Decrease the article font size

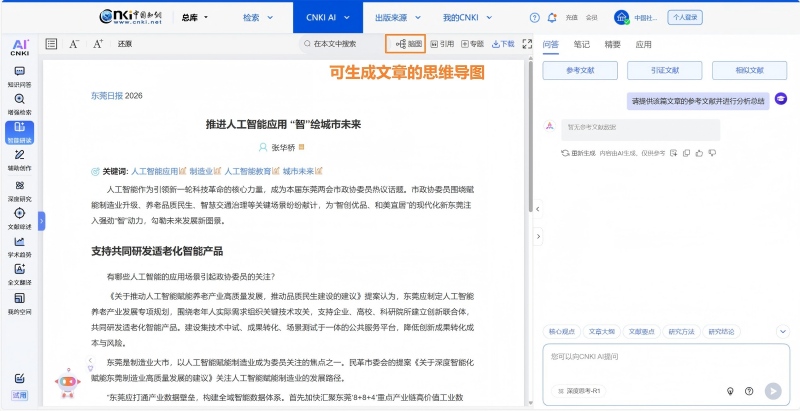74,44
